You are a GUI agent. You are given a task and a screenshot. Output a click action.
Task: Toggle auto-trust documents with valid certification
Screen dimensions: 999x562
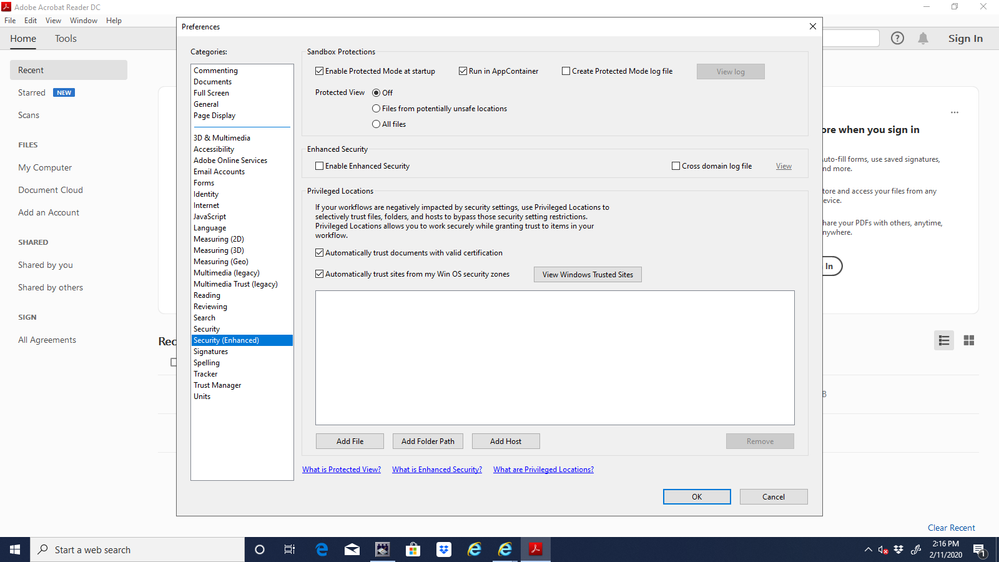pyautogui.click(x=319, y=253)
